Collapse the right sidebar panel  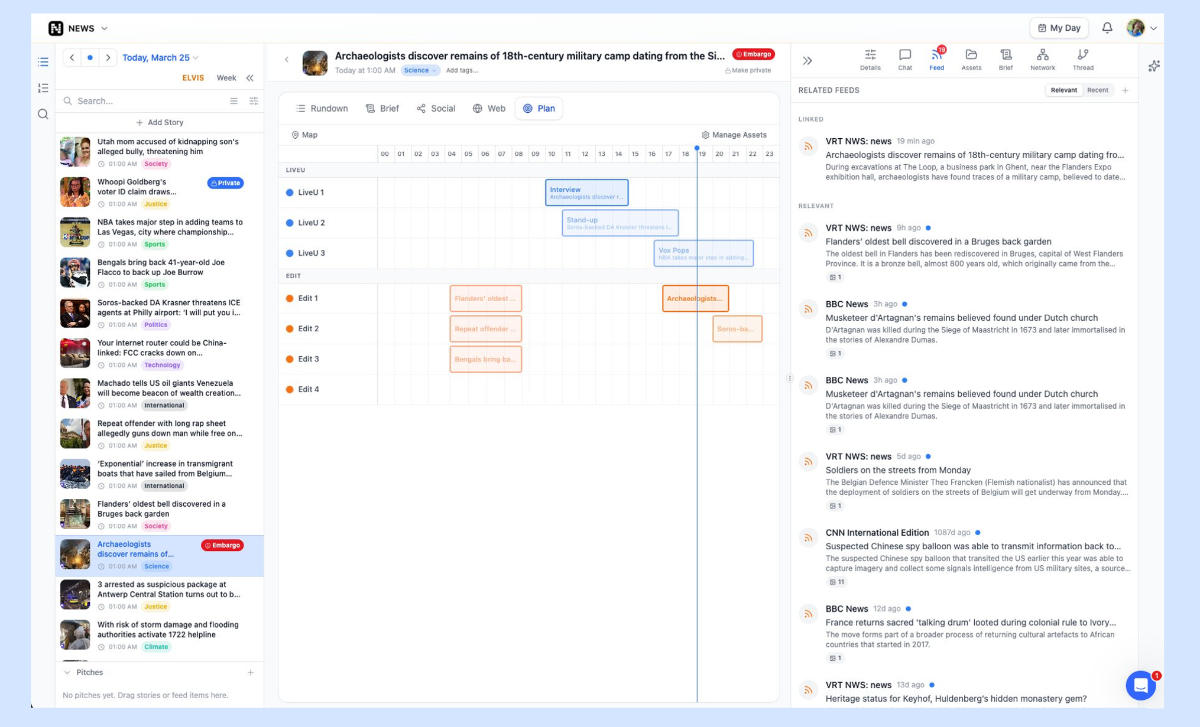coord(808,60)
